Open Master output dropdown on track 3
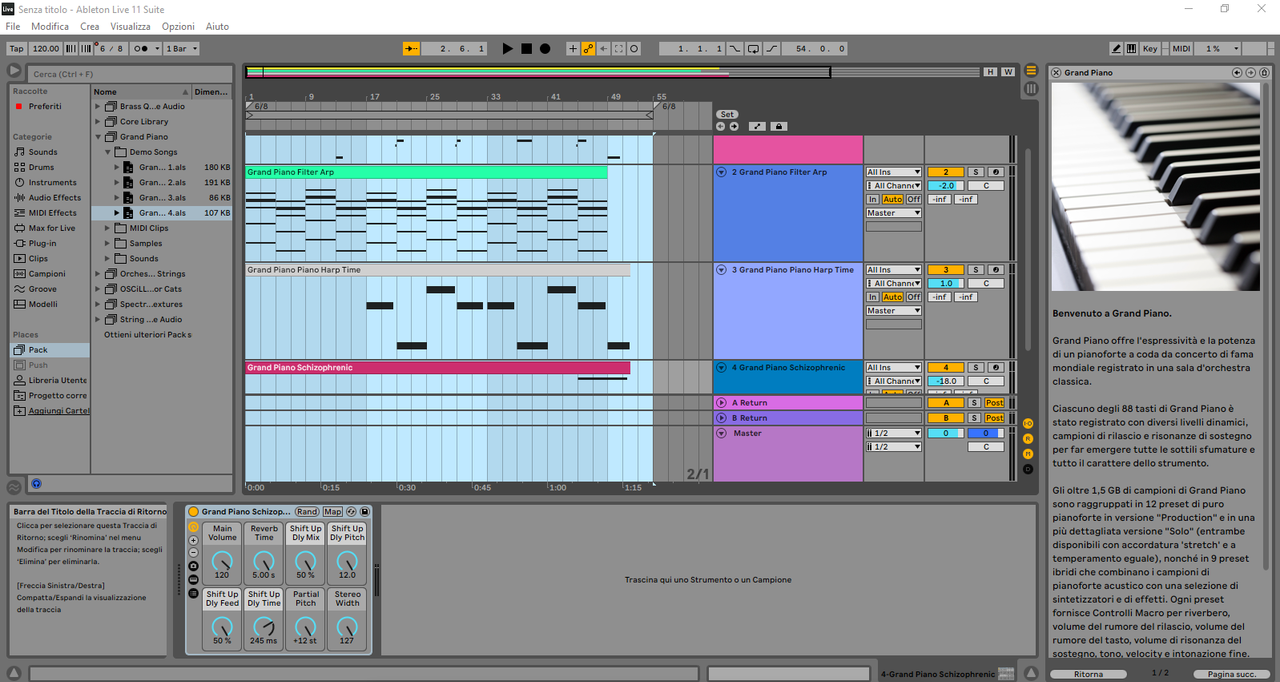This screenshot has width=1280, height=682. pos(894,311)
